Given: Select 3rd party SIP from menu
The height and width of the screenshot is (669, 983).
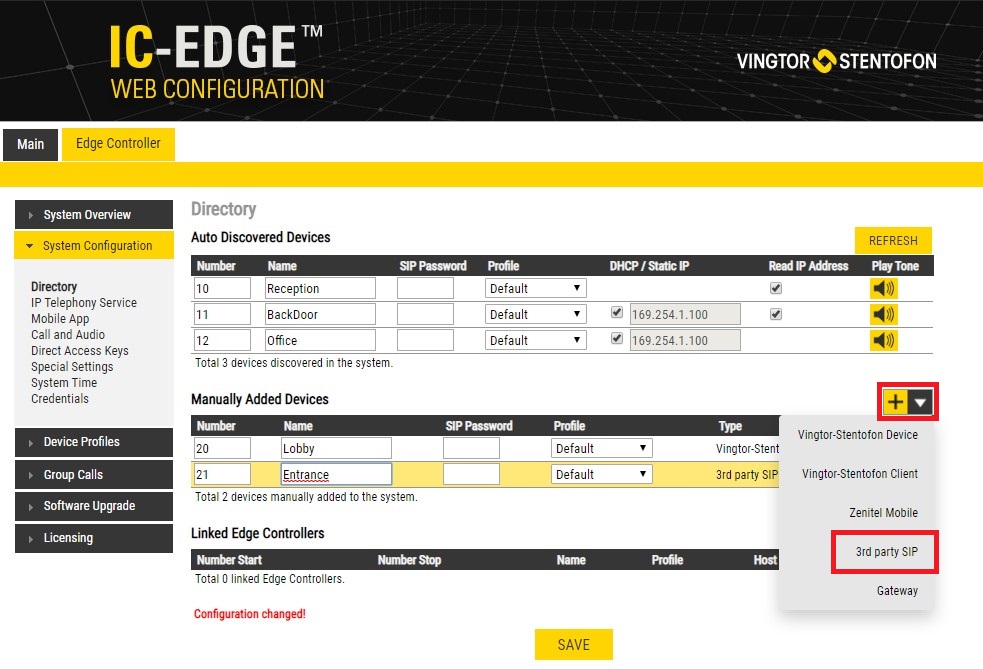Looking at the screenshot, I should (886, 551).
